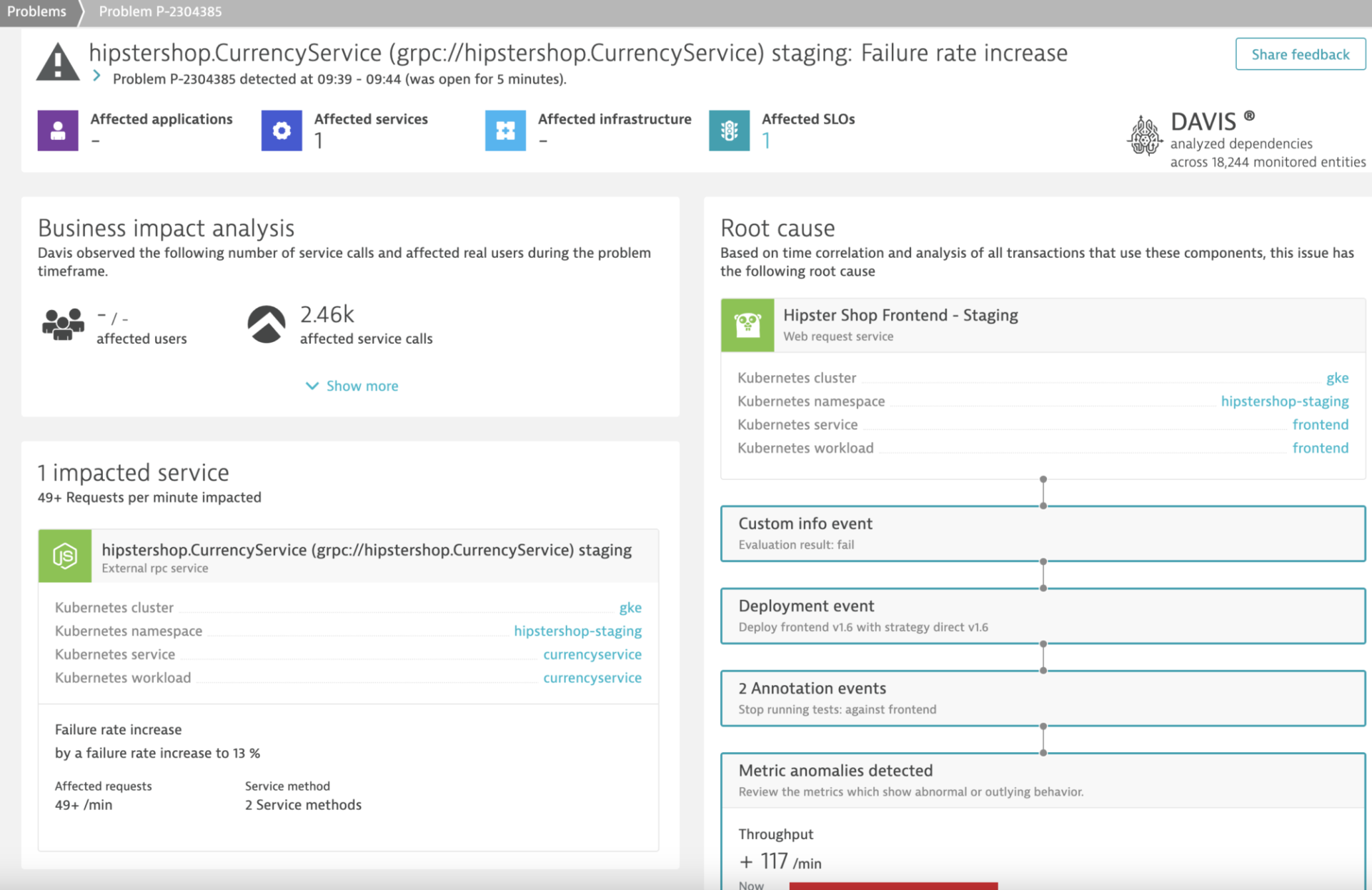The height and width of the screenshot is (890, 1372).
Task: Click the Hipster Shop Frontend service icon
Action: click(747, 325)
